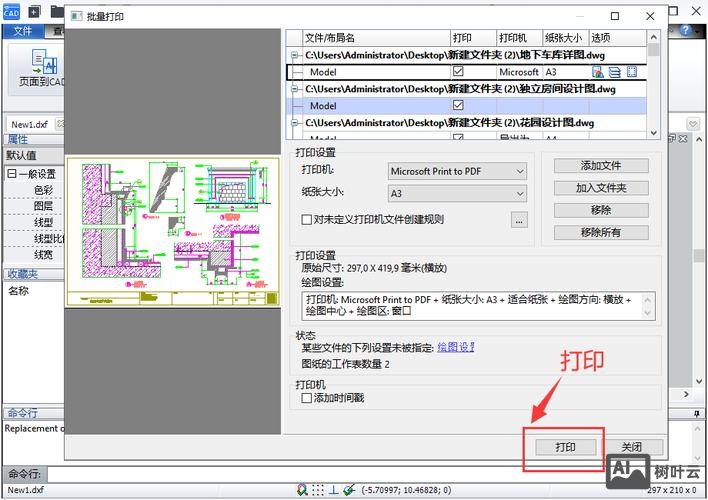This screenshot has width=708, height=500.
Task: Click the page layout icon in first Model row
Action: click(631, 72)
